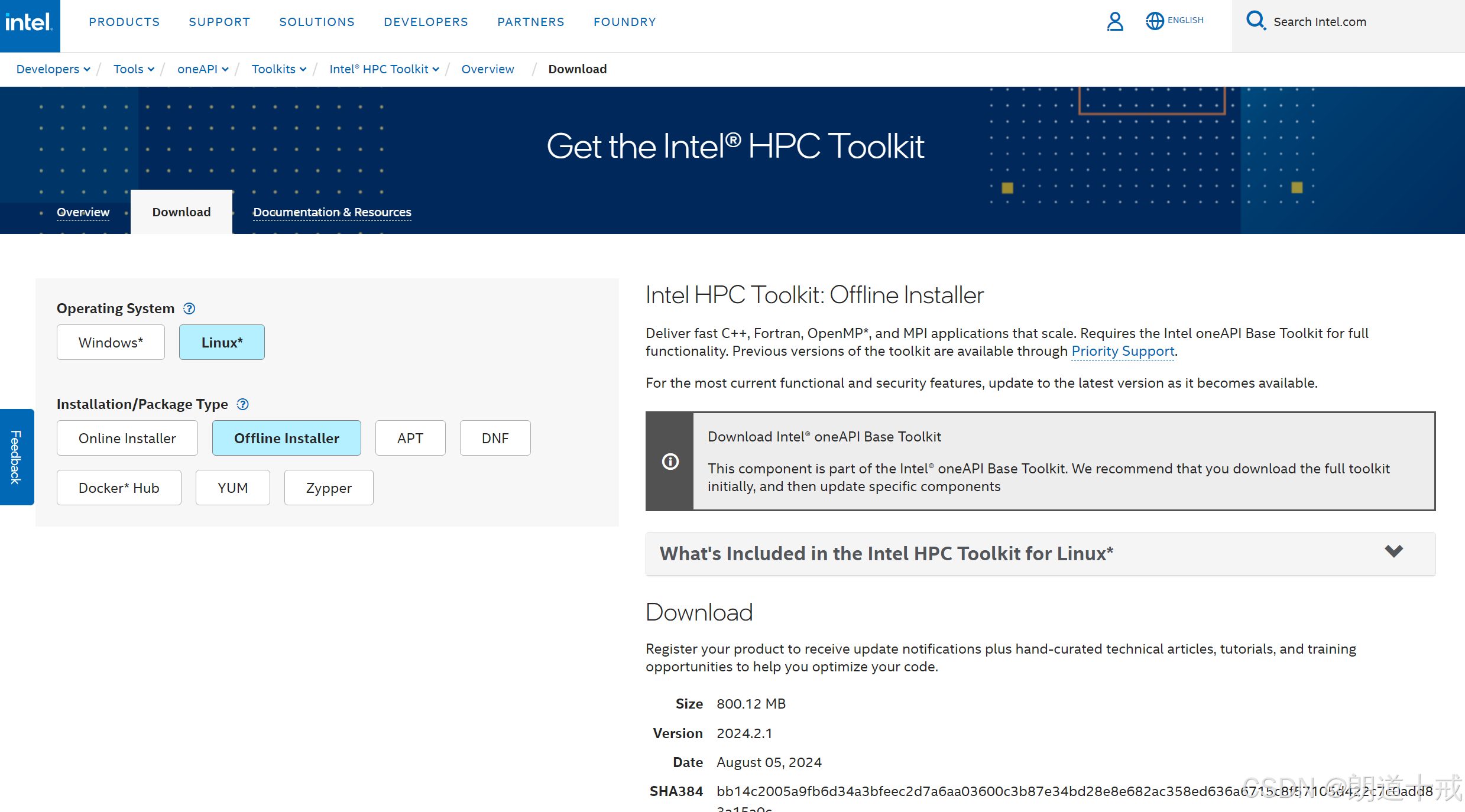1465x812 pixels.
Task: Click Overview breadcrumb link
Action: pos(488,69)
